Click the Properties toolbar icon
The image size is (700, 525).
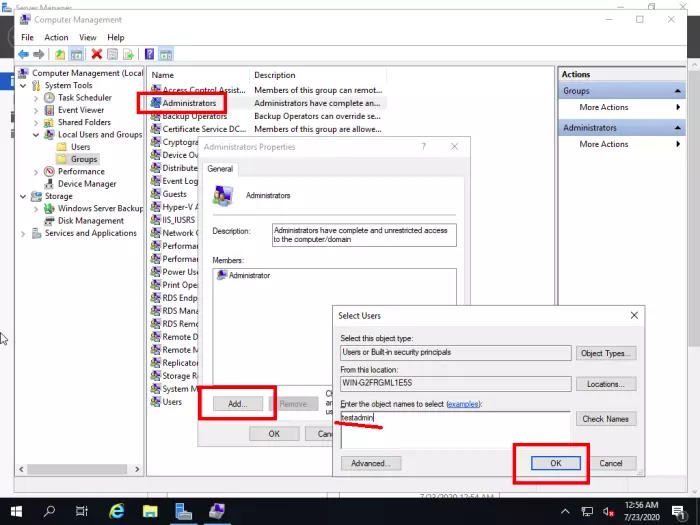point(112,54)
